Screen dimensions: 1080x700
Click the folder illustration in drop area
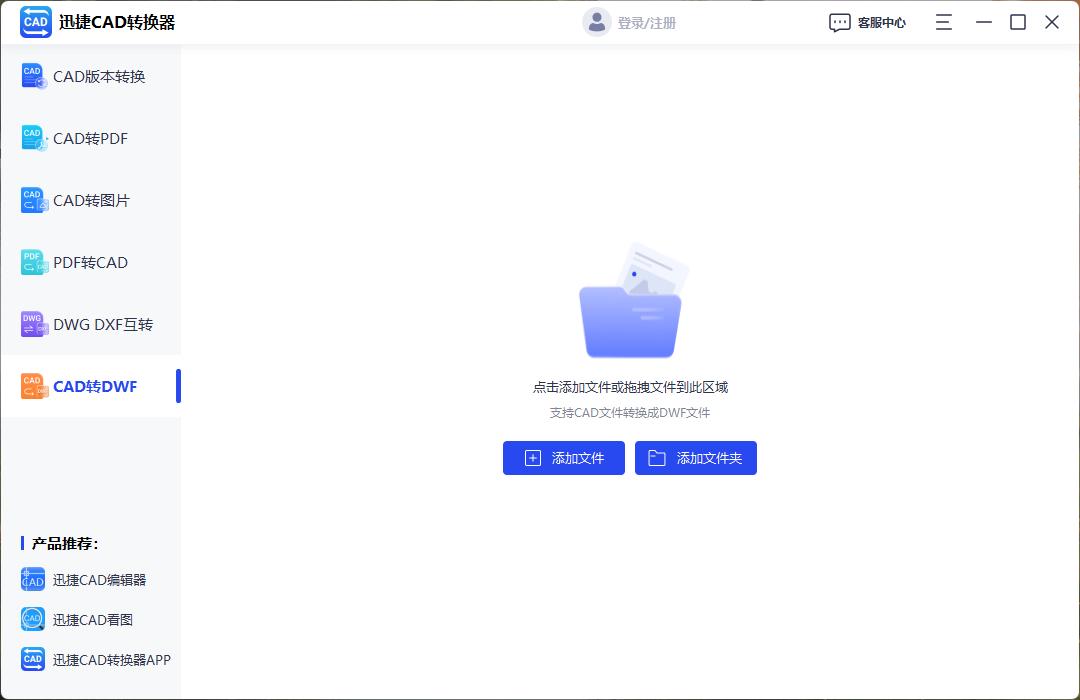point(630,298)
